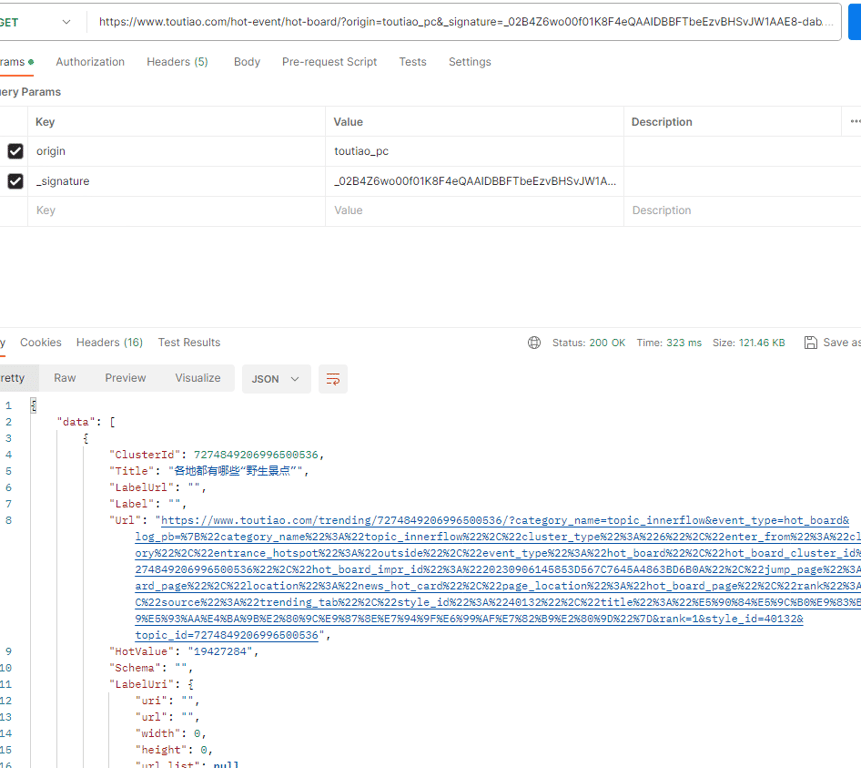861x768 pixels.
Task: Click the "data" key on line 2
Action: pyautogui.click(x=76, y=422)
